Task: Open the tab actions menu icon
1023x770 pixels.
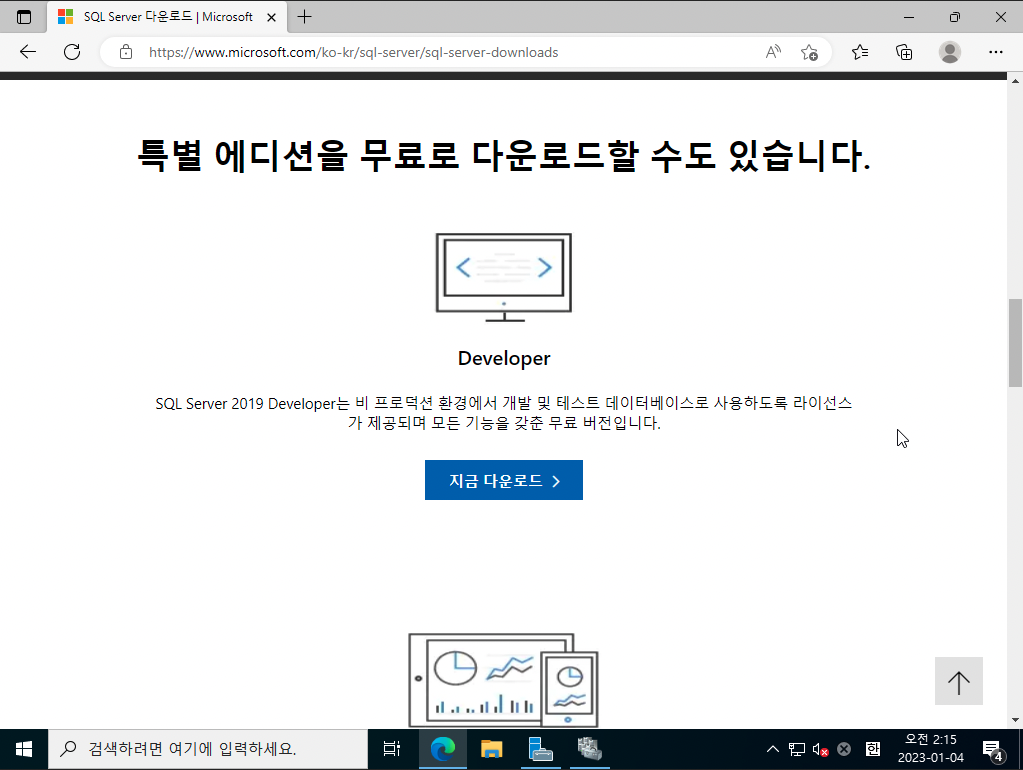Action: coord(24,17)
